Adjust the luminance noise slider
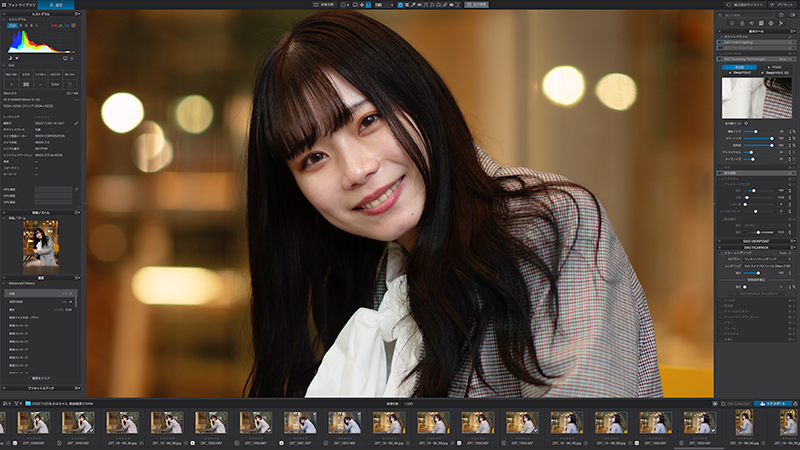The image size is (800, 450). [x=758, y=132]
